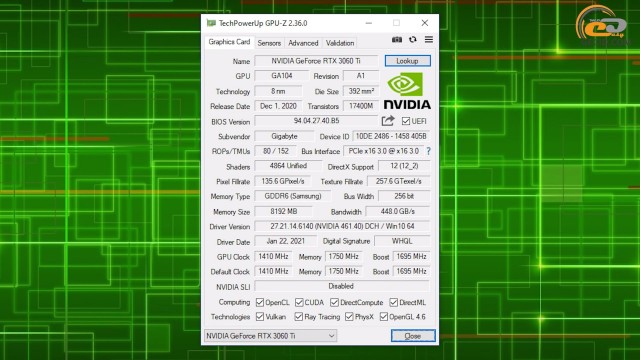The height and width of the screenshot is (360, 640).
Task: Click the Driver Version field 27.21.14.6140
Action: pos(342,226)
